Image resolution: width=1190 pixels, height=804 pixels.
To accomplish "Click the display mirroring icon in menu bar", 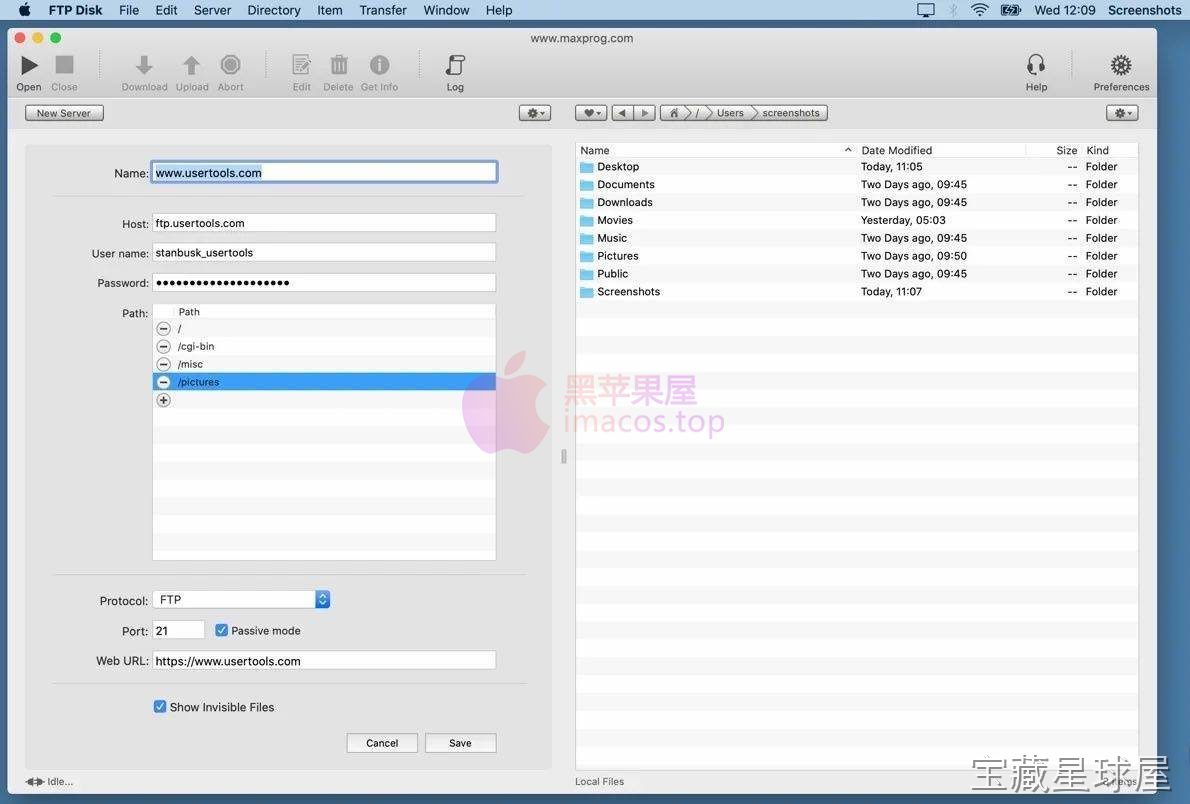I will tap(926, 10).
